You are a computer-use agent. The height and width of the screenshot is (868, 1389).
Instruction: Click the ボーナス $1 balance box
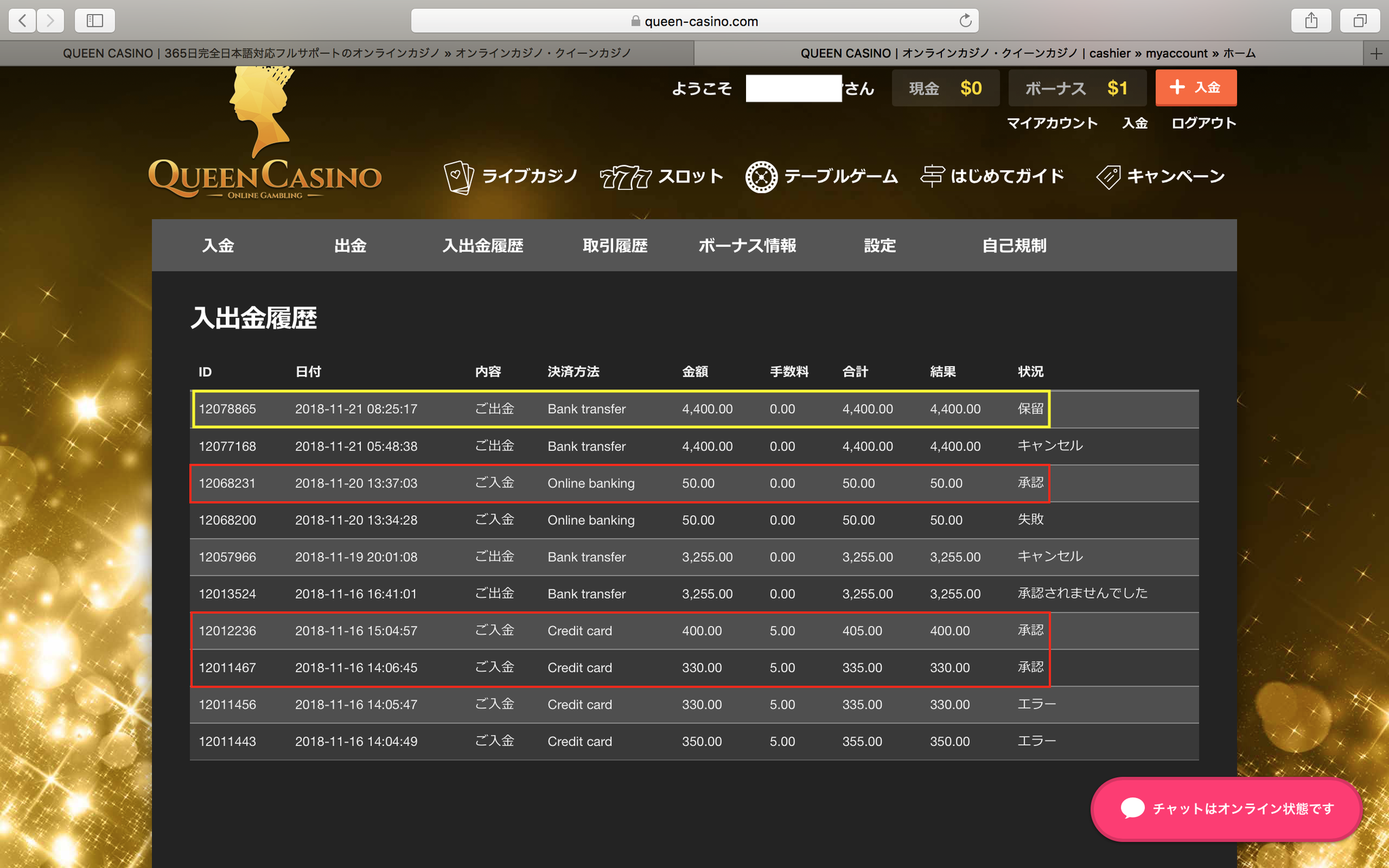[1077, 88]
